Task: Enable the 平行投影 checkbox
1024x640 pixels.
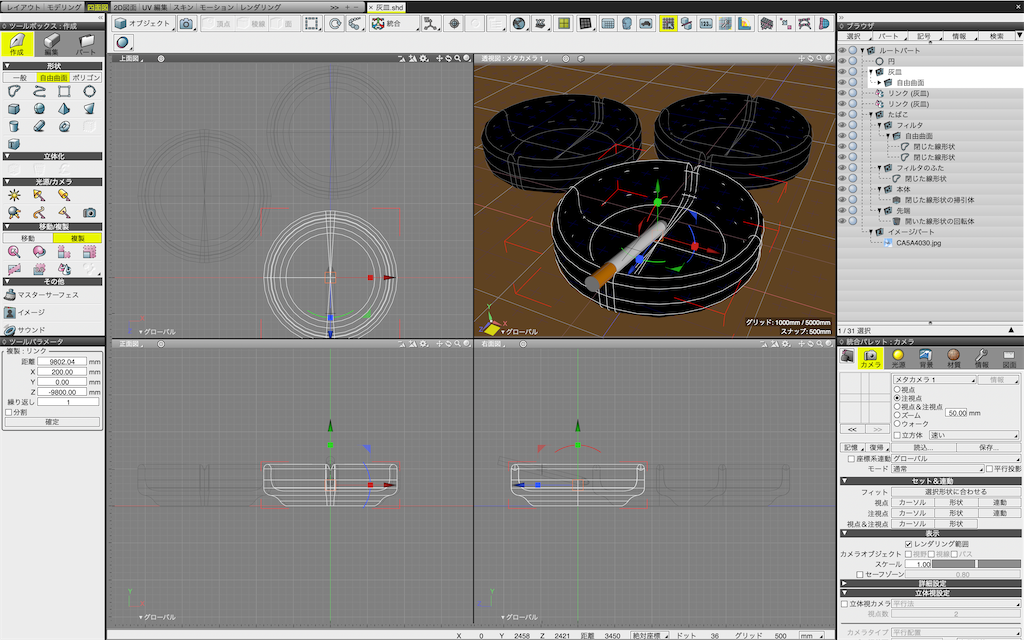Action: tap(990, 469)
